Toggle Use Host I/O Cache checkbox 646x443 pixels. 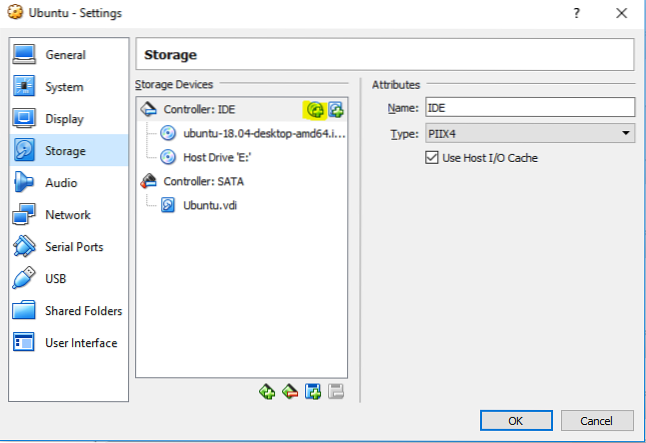click(433, 158)
